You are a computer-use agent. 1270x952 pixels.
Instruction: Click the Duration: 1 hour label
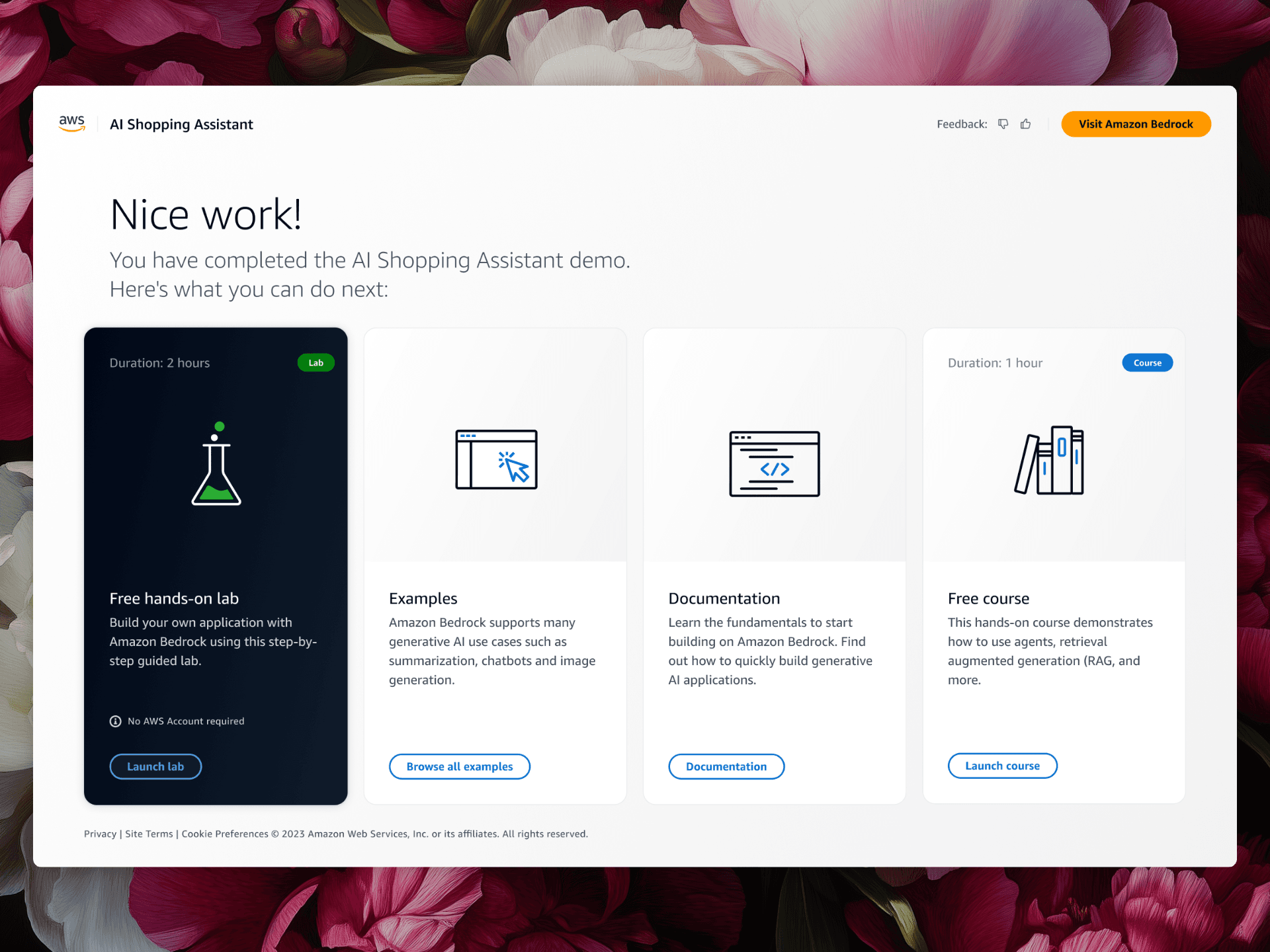[995, 363]
